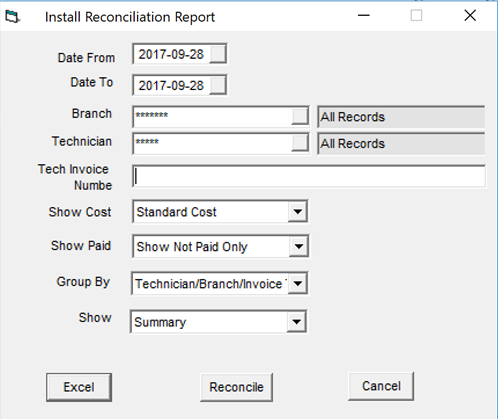Select the Show Not Paid Only combo box

[x=220, y=246]
